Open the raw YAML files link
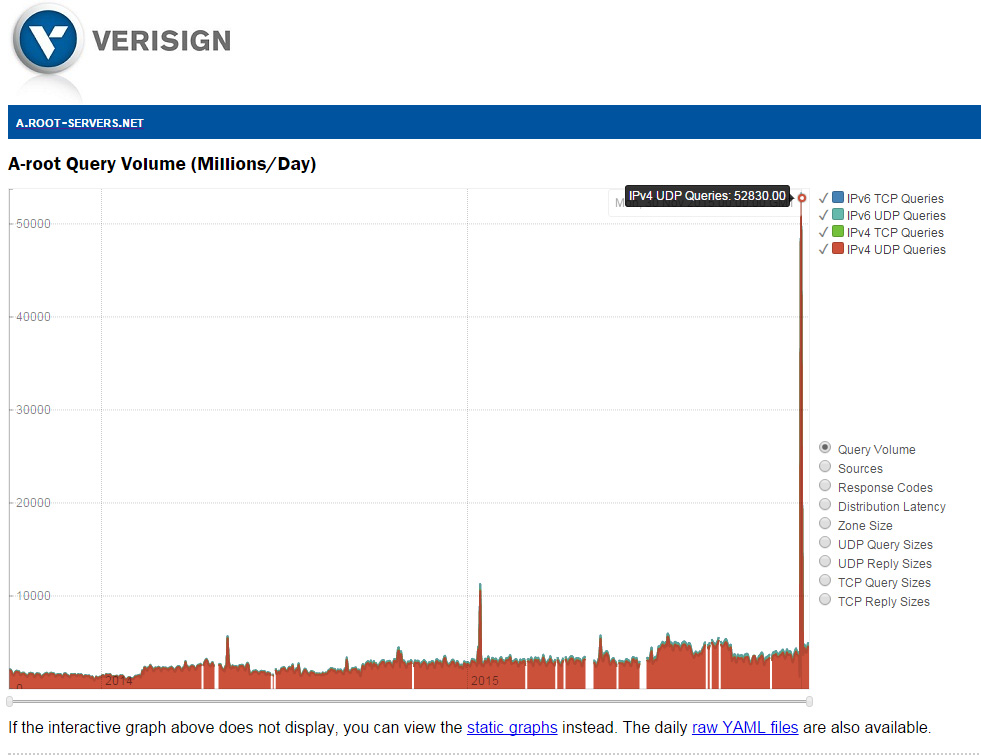 pyautogui.click(x=745, y=727)
